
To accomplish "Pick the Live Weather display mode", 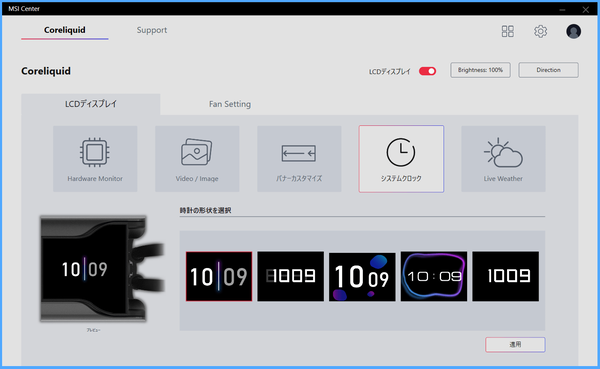I will (503, 159).
